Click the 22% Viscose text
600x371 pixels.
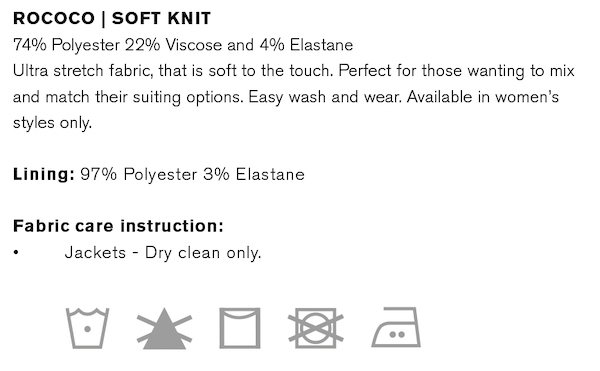[173, 45]
